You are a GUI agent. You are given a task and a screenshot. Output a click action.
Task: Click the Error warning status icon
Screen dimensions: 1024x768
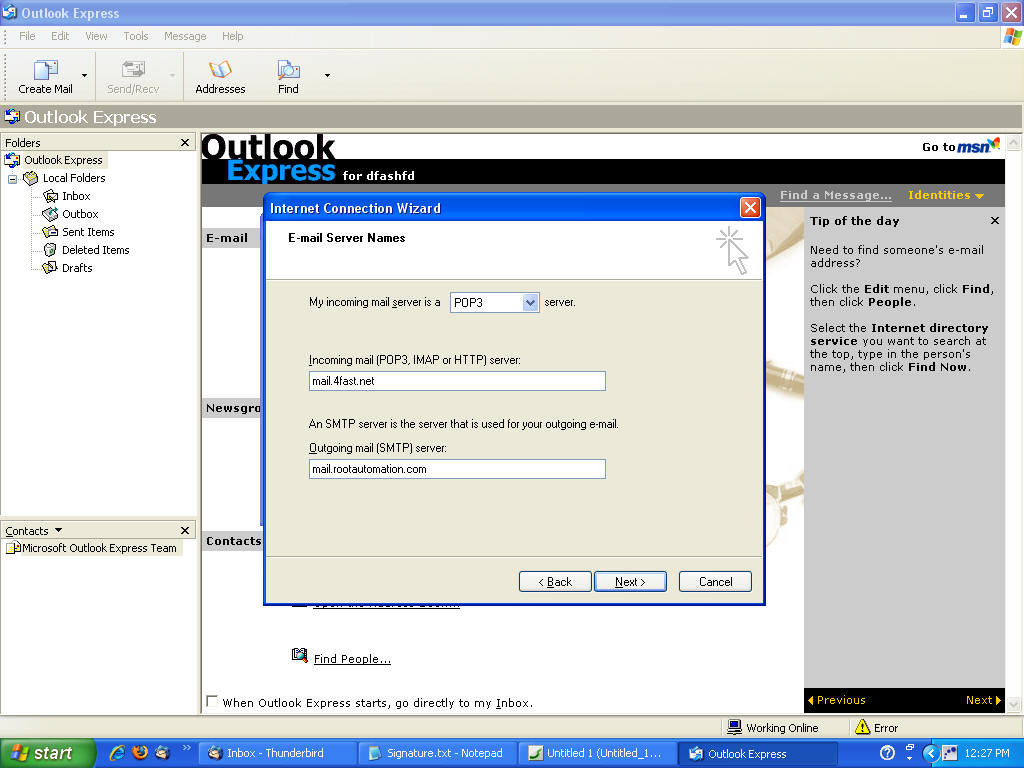pyautogui.click(x=862, y=727)
